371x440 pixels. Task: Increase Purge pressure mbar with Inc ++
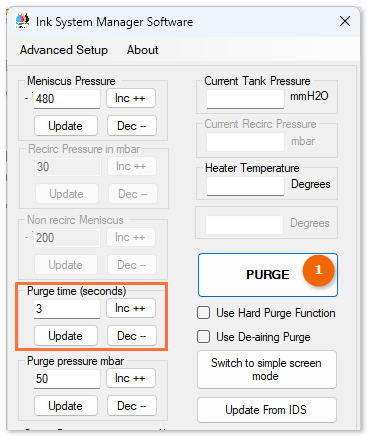[x=131, y=378]
